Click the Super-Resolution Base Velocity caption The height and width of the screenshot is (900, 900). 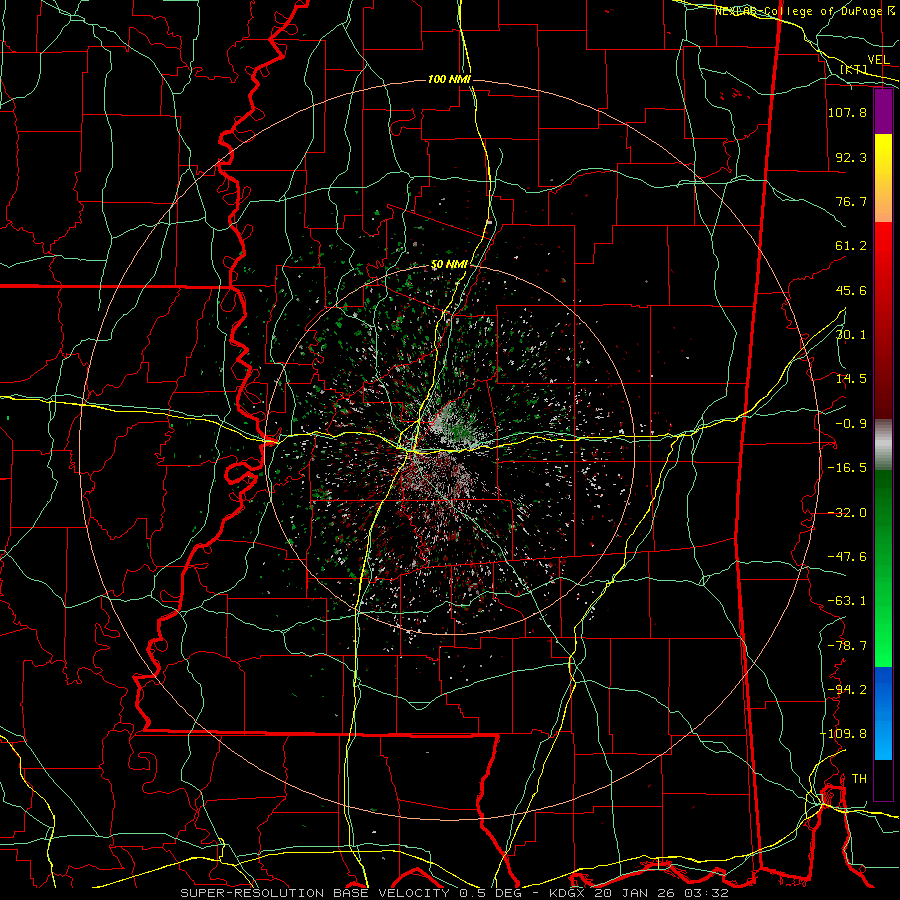pos(454,893)
